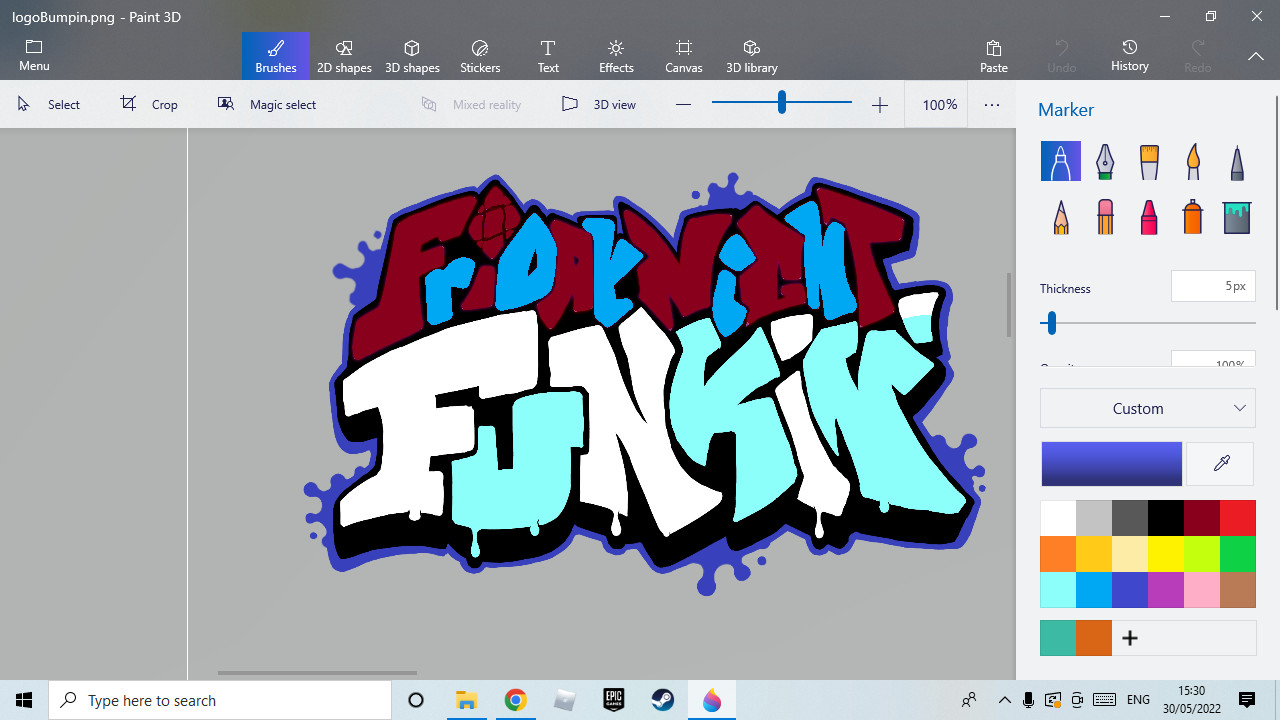Open the 3D library

(752, 56)
